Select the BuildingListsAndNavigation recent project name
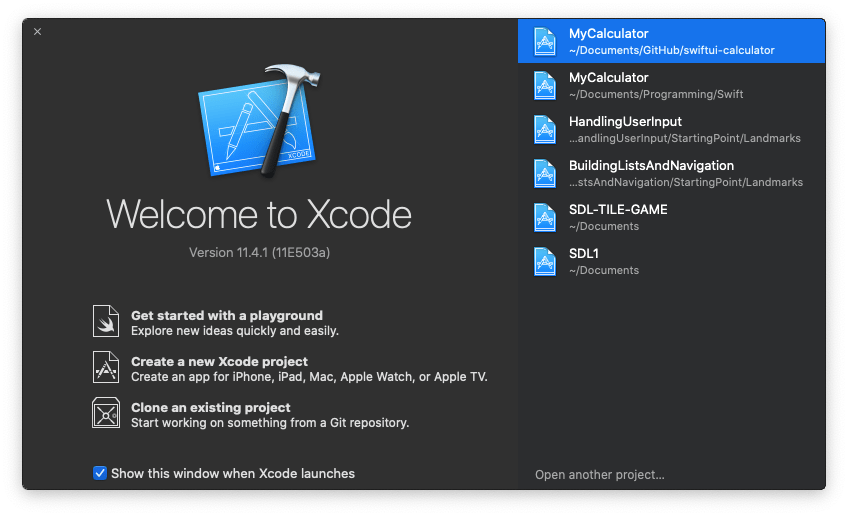Viewport: 848px width, 516px height. [651, 165]
